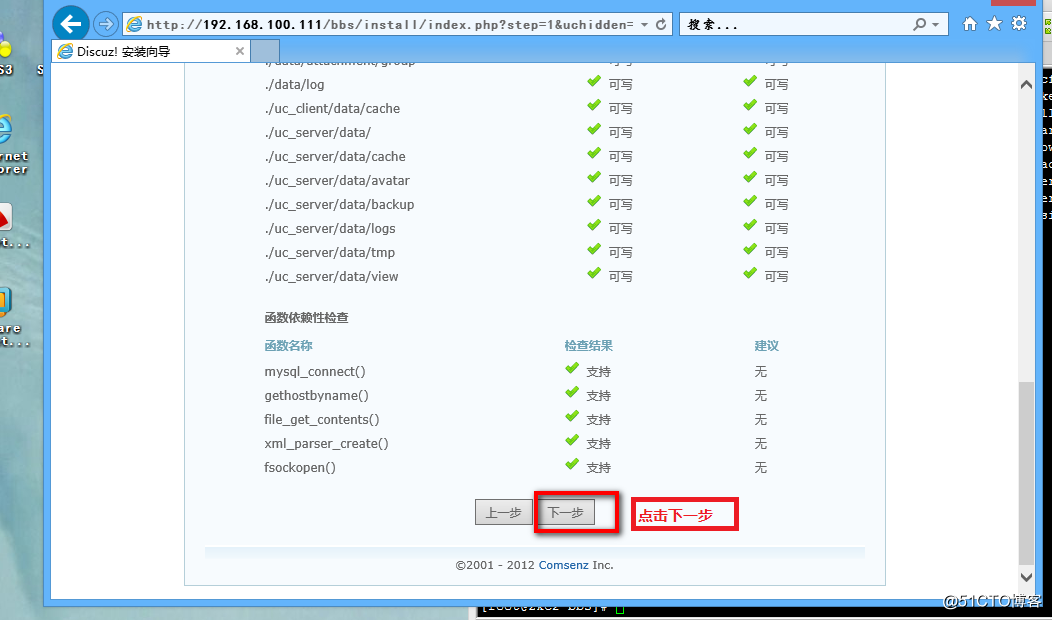Click the 函数名称 column header
The height and width of the screenshot is (620, 1052).
point(288,346)
